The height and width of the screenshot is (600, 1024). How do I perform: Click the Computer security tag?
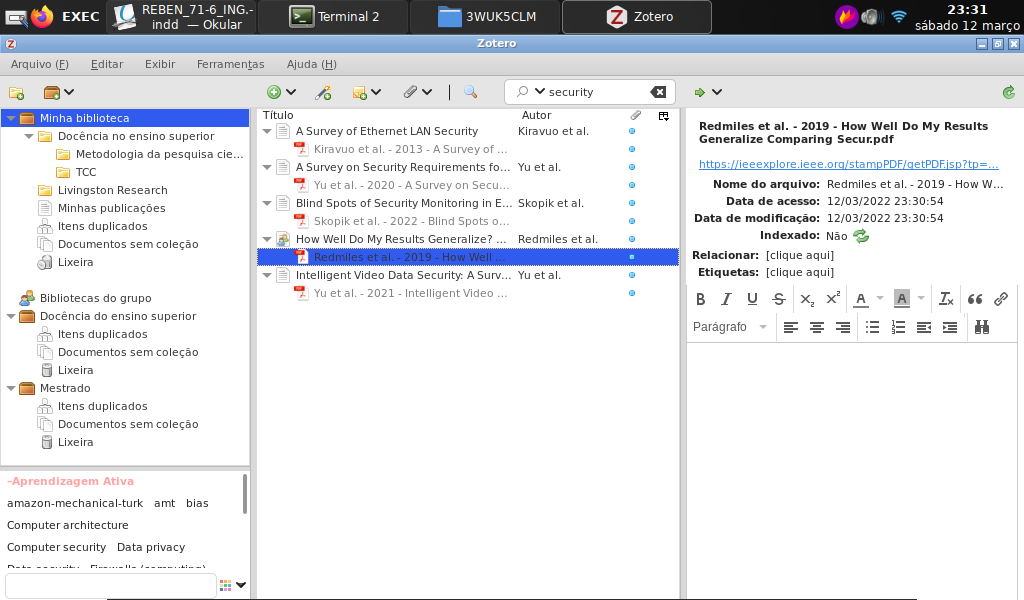[56, 547]
